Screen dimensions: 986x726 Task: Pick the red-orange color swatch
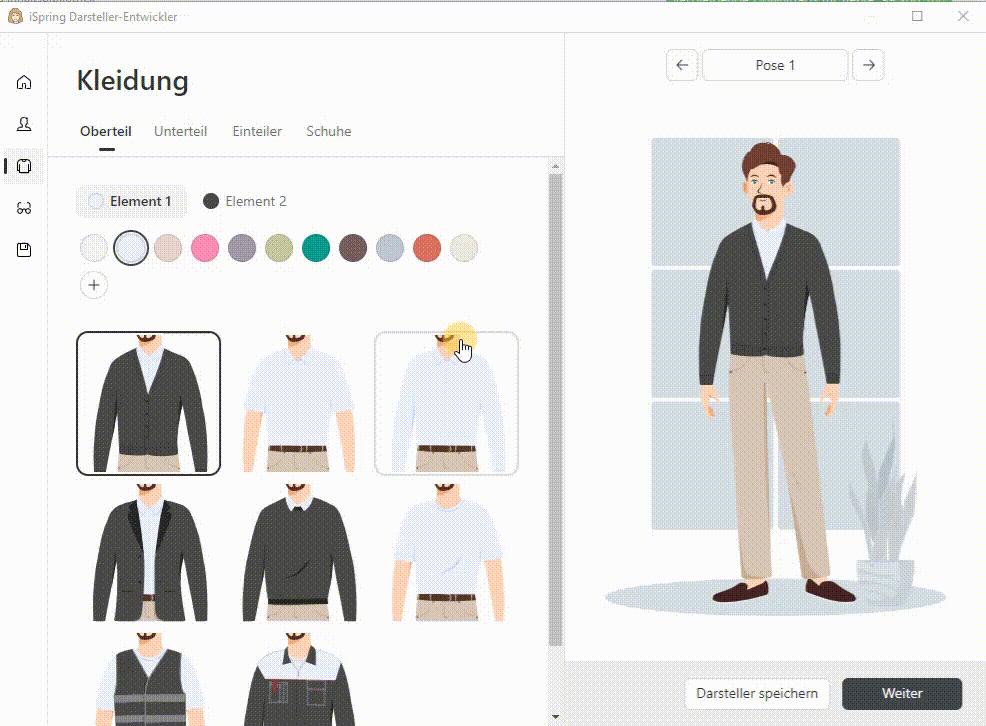pyautogui.click(x=427, y=248)
